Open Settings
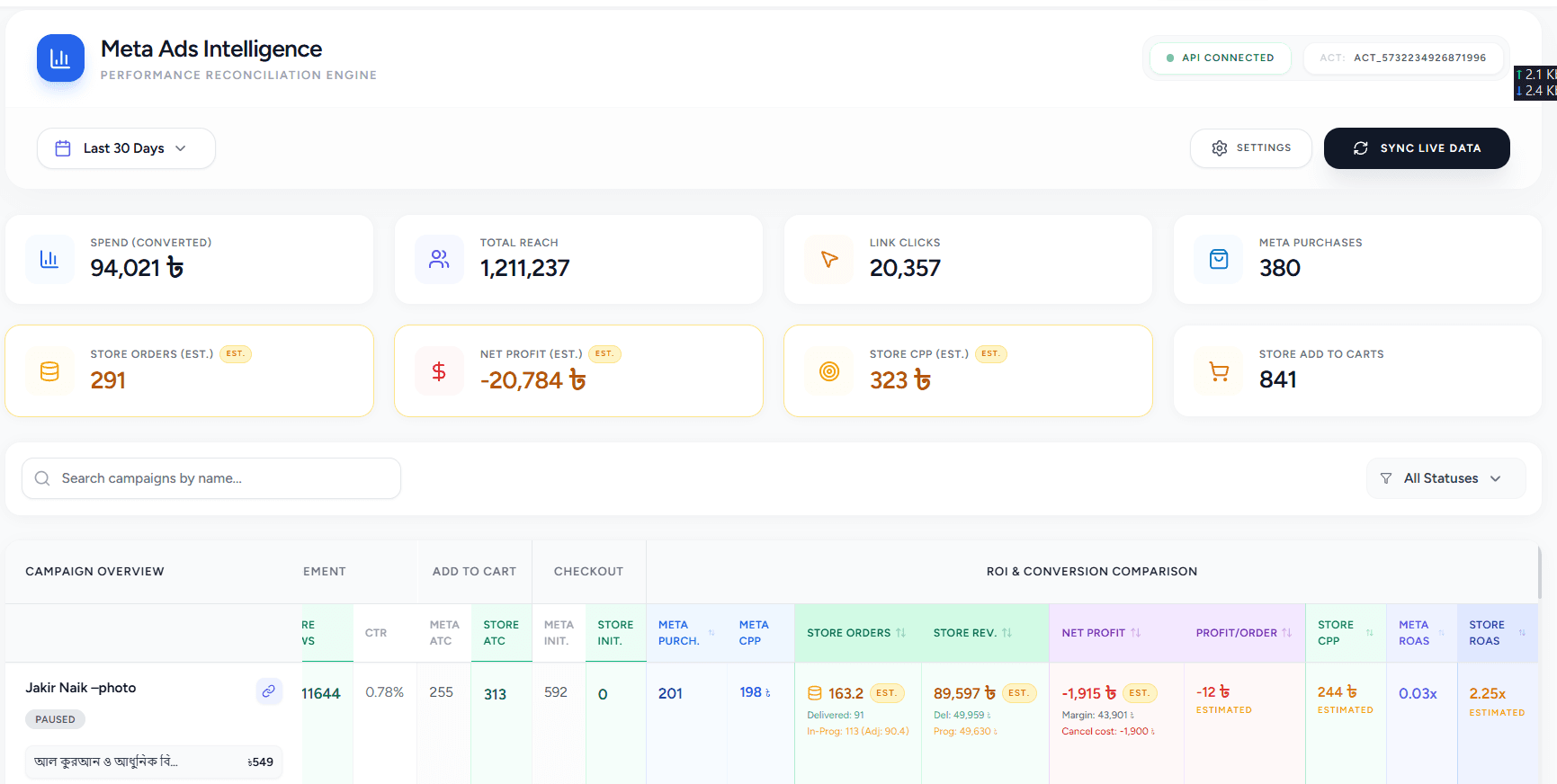 [x=1250, y=148]
